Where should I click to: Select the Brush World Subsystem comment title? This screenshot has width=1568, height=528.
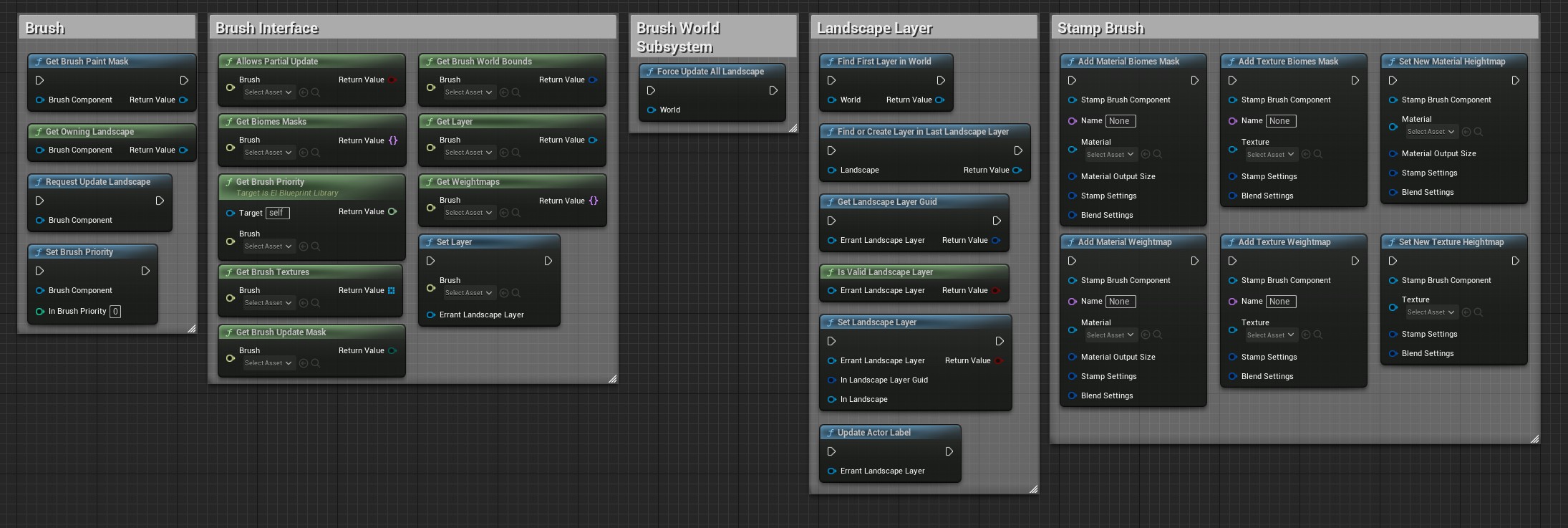pos(713,37)
